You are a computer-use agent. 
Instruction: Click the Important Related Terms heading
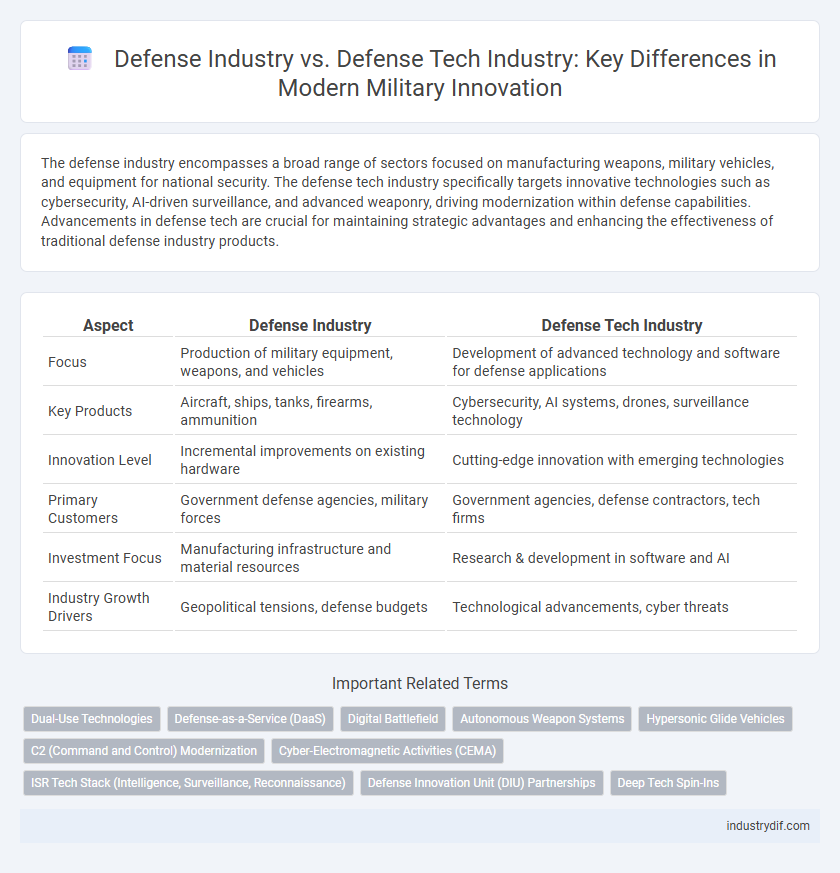[420, 683]
